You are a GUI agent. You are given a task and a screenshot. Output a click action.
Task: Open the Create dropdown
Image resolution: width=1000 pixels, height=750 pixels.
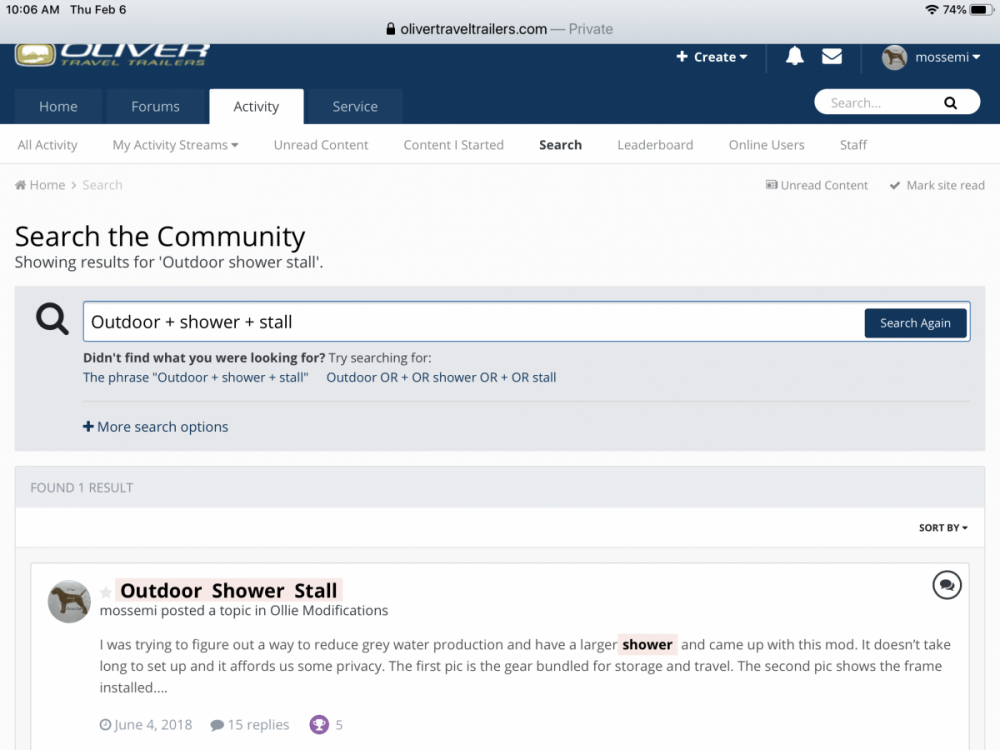point(711,57)
